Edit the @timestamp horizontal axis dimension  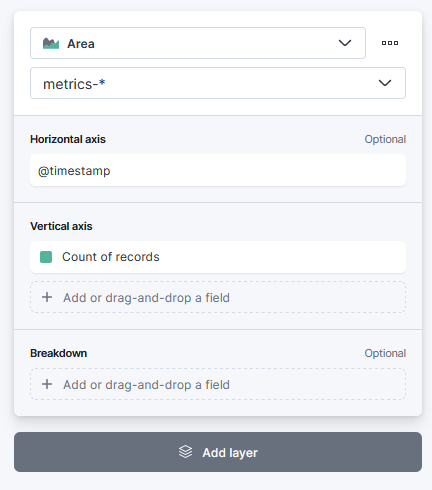click(x=218, y=170)
